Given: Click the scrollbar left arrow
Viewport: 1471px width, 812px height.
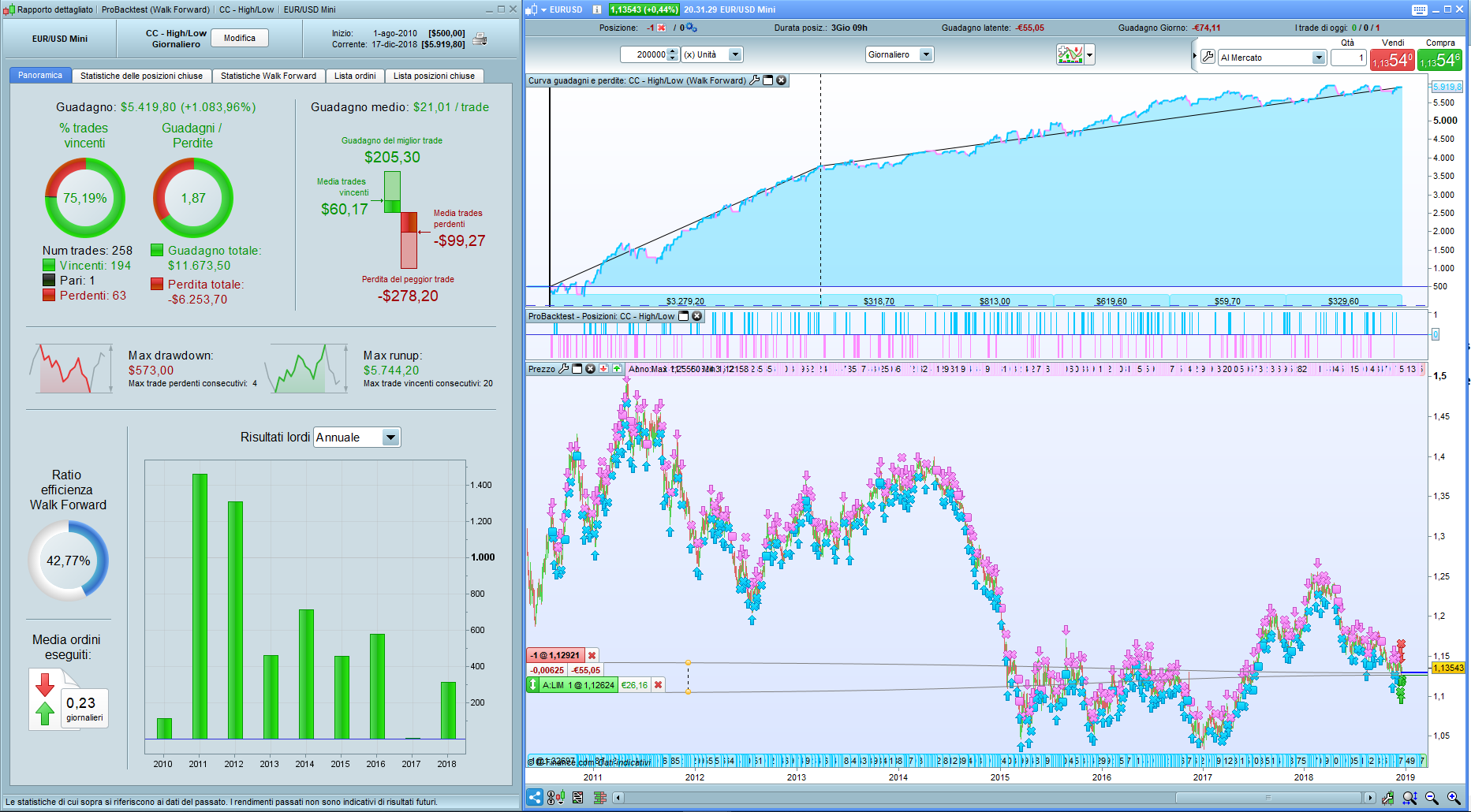Looking at the screenshot, I should [618, 798].
